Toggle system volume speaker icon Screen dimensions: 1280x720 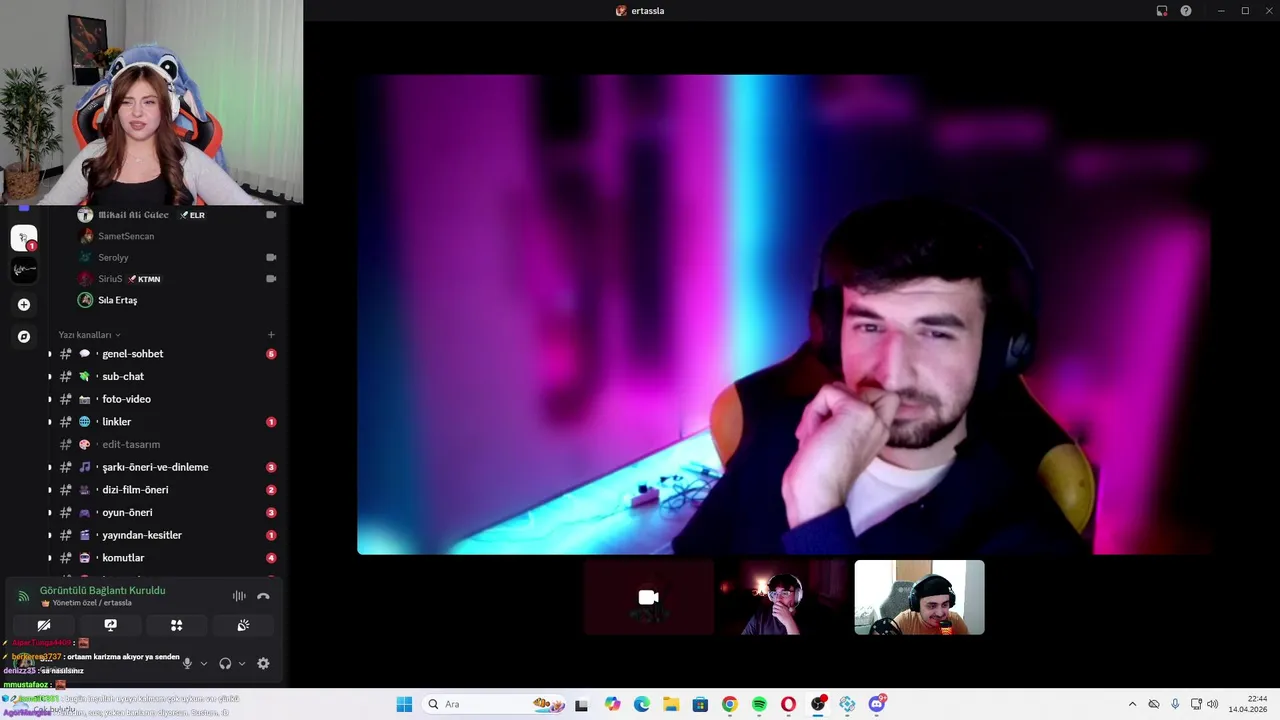[x=1213, y=704]
